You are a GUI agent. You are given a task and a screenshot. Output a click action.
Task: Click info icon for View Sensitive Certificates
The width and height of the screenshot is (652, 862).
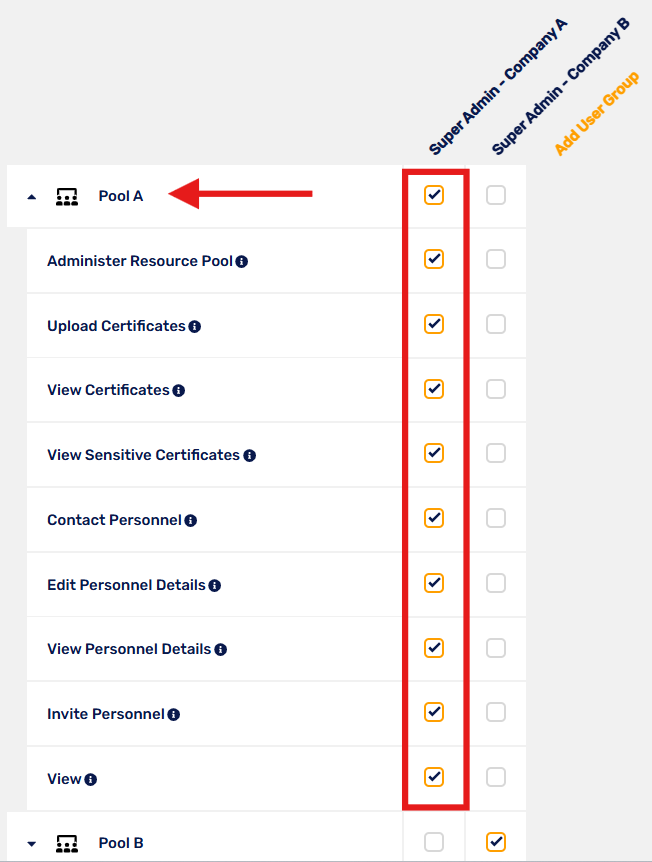click(250, 456)
